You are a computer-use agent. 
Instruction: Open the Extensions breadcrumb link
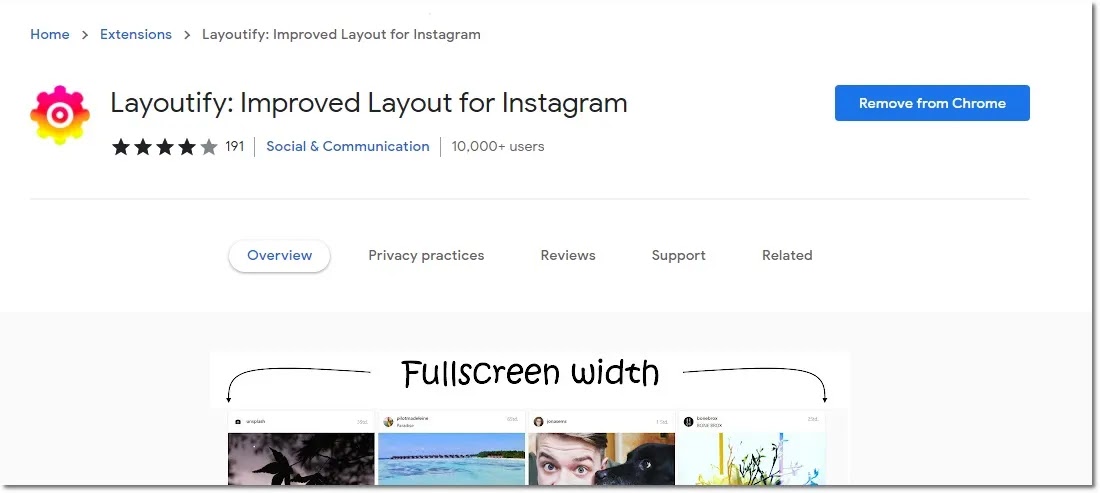click(x=136, y=34)
